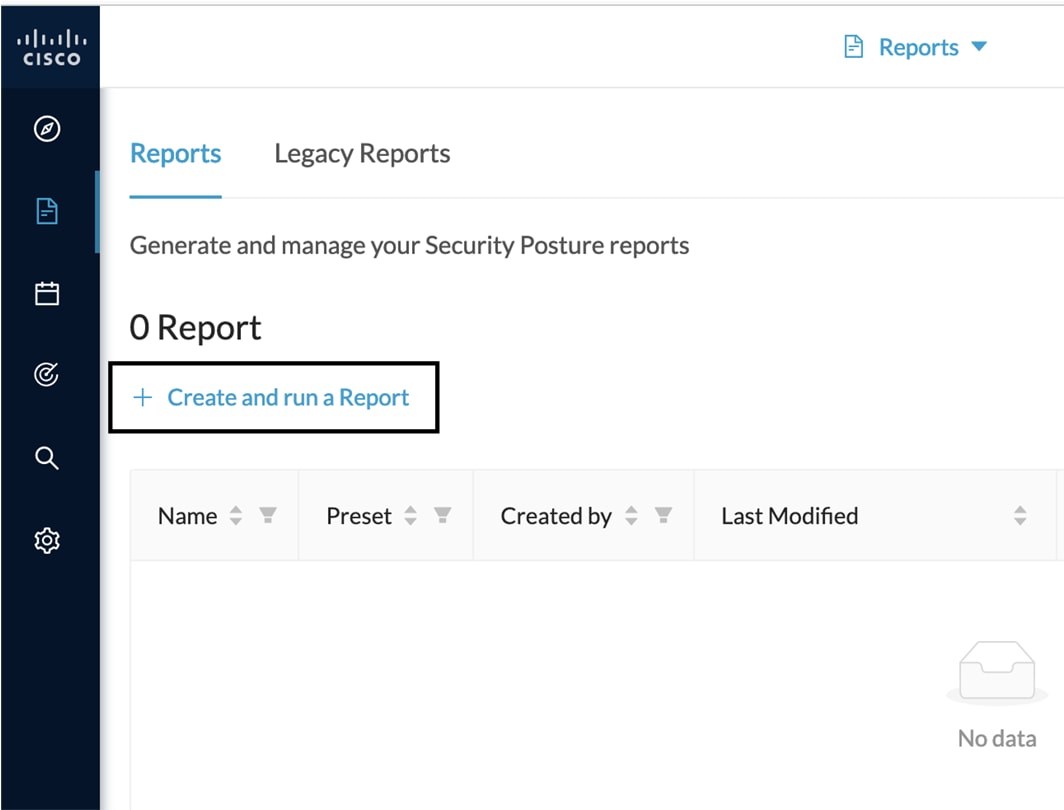Open the filter funnel on Name column
This screenshot has height=810, width=1064.
[267, 515]
